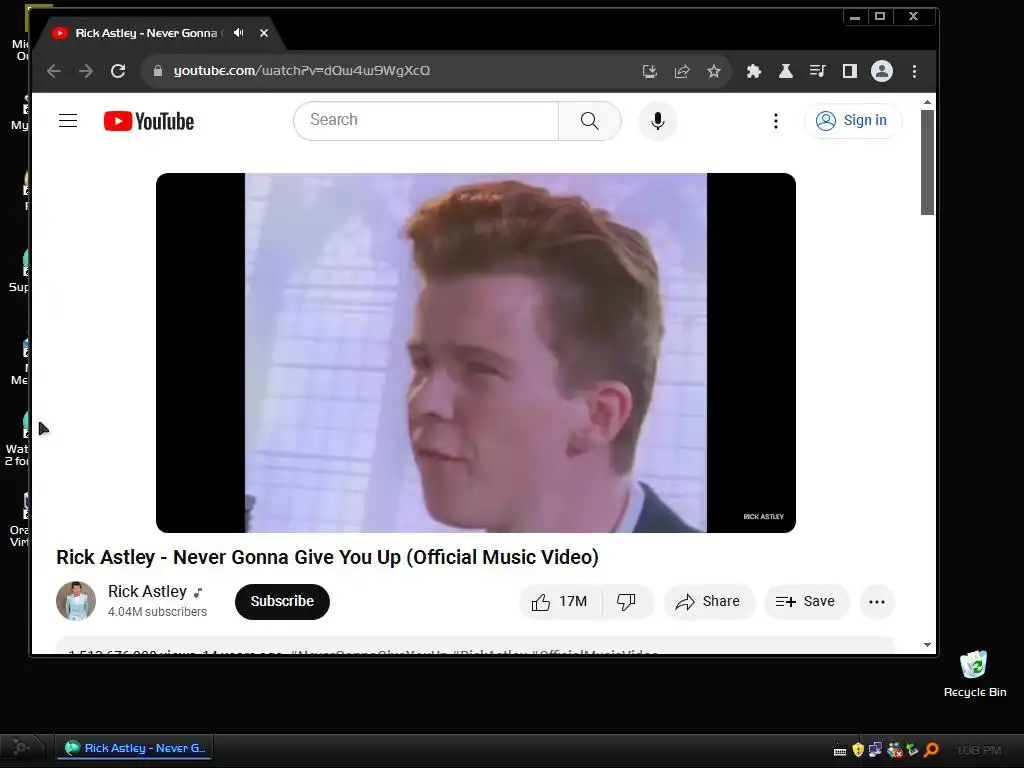Image resolution: width=1024 pixels, height=768 pixels.
Task: Open the keyboard icon in system tray
Action: 840,751
